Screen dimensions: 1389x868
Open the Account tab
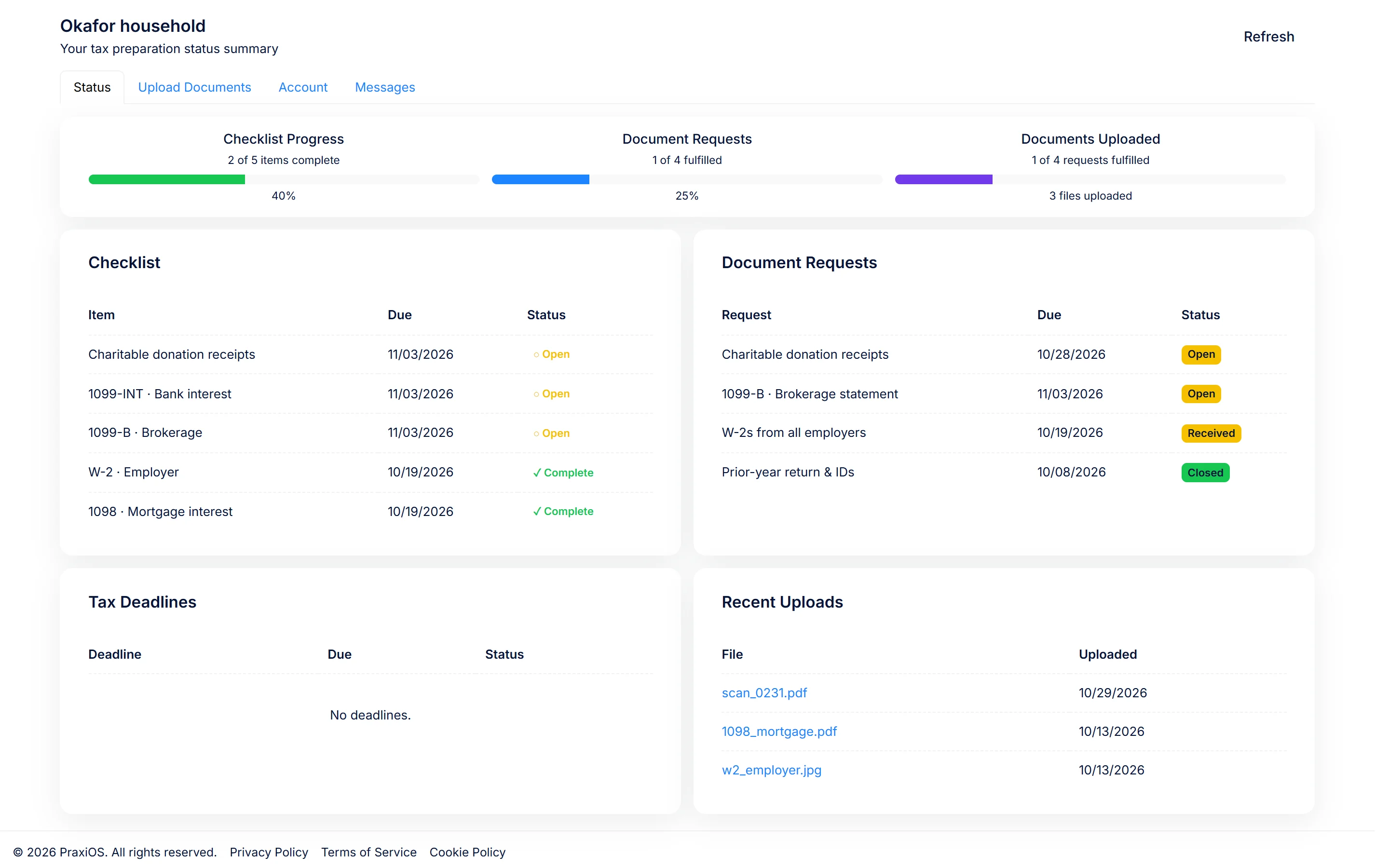(x=302, y=87)
